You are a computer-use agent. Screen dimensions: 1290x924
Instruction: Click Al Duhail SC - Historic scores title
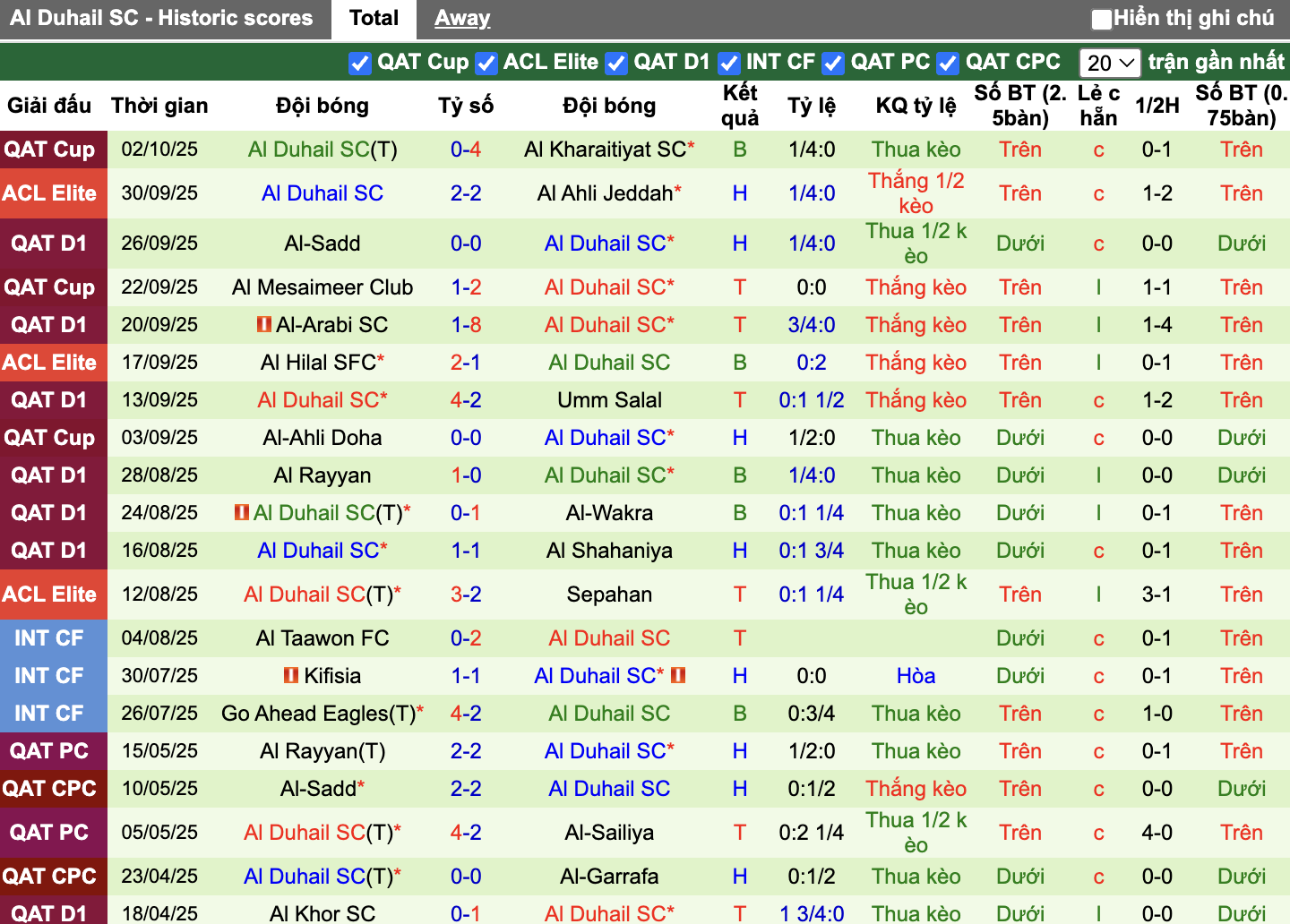(x=161, y=18)
